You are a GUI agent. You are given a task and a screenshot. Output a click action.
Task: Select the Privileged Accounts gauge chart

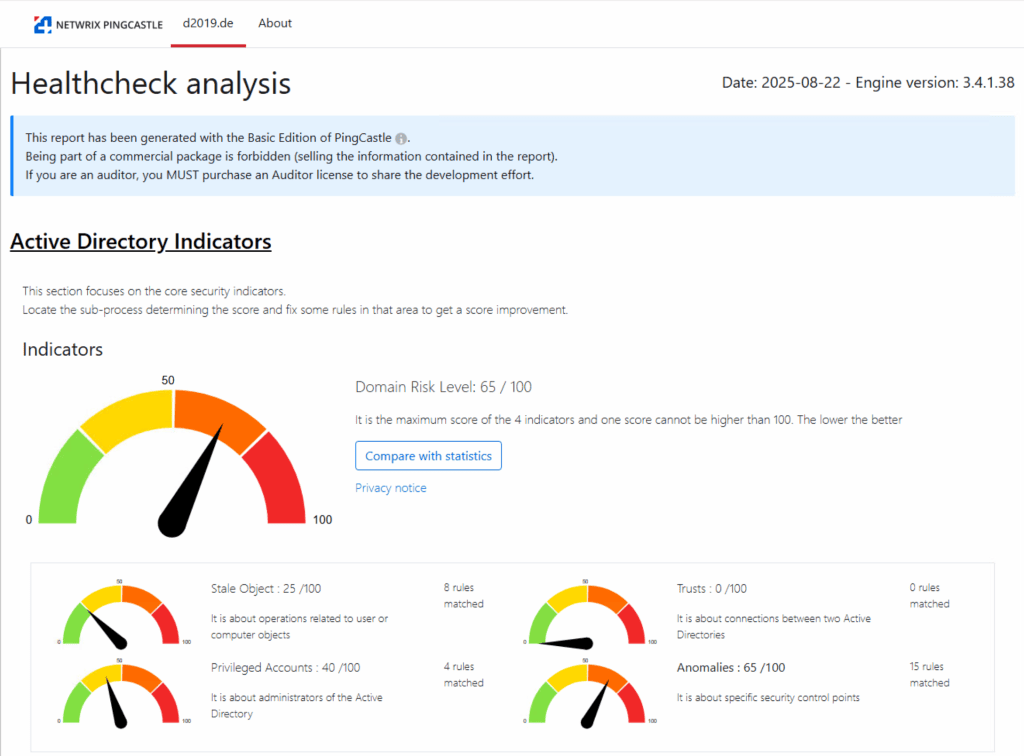(x=119, y=693)
